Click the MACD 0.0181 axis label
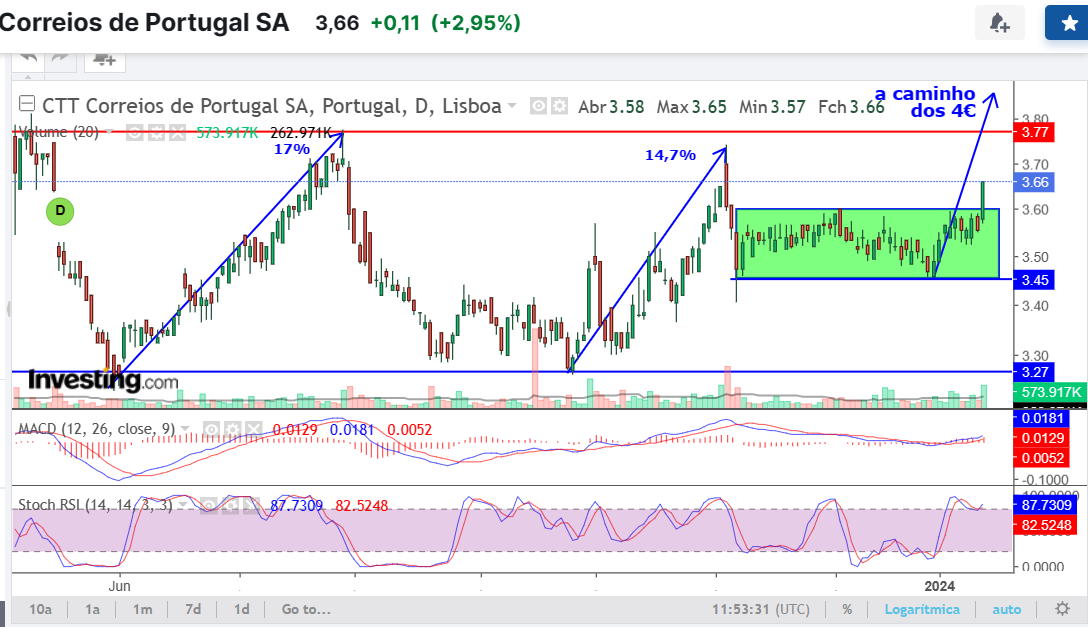The width and height of the screenshot is (1088, 627). click(1042, 418)
